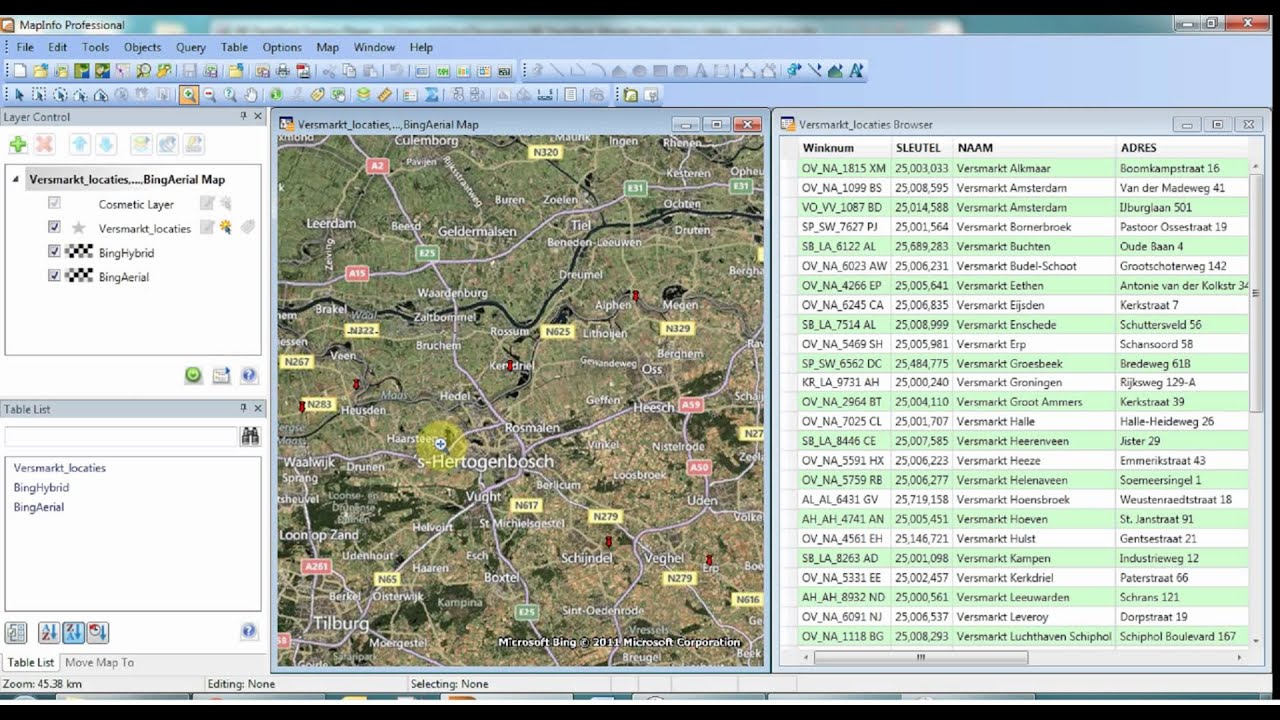This screenshot has width=1280, height=720.
Task: Select BingHybrid in Table List
Action: click(x=41, y=487)
